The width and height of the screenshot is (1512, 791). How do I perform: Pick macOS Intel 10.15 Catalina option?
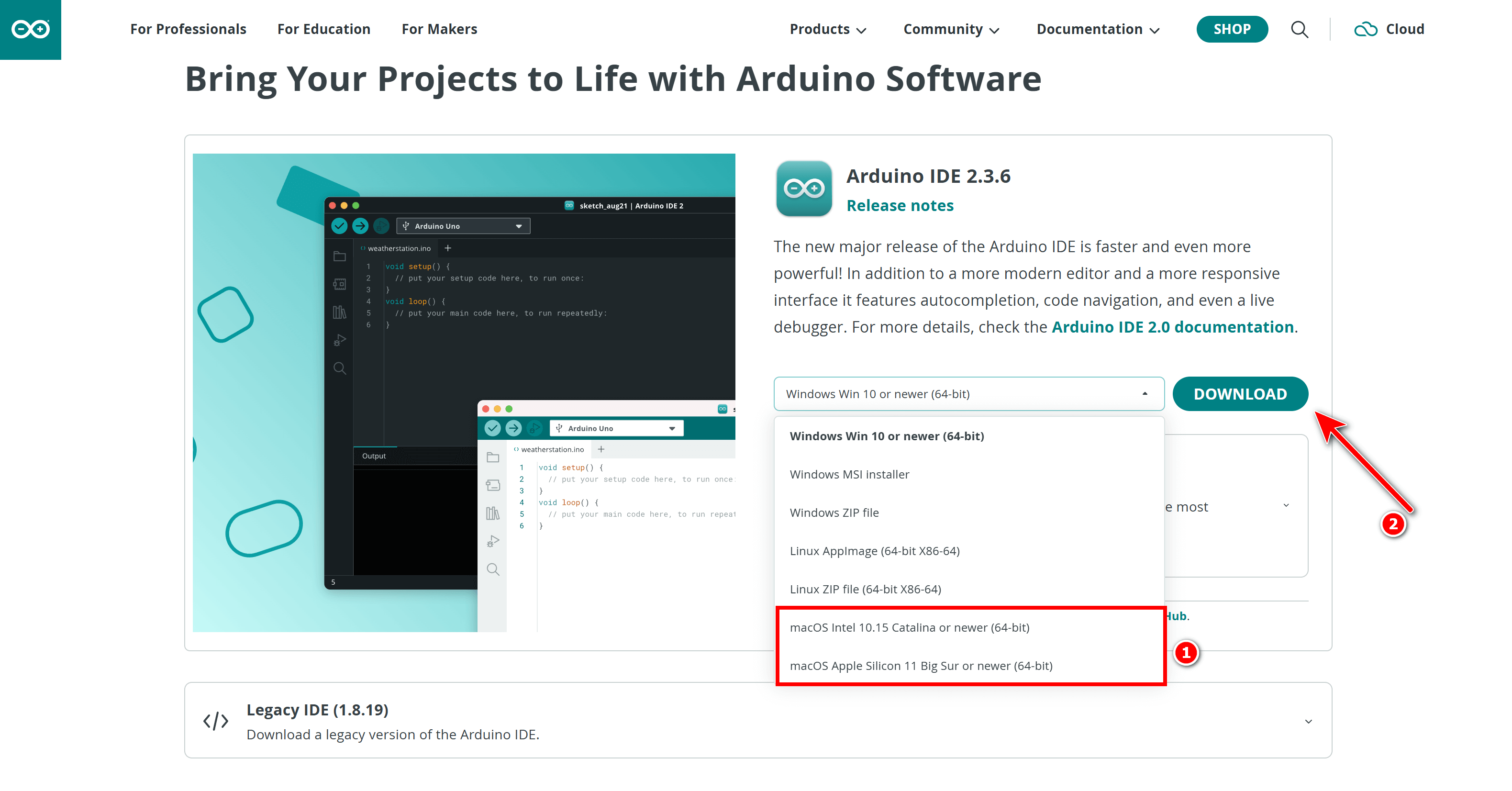pos(909,627)
